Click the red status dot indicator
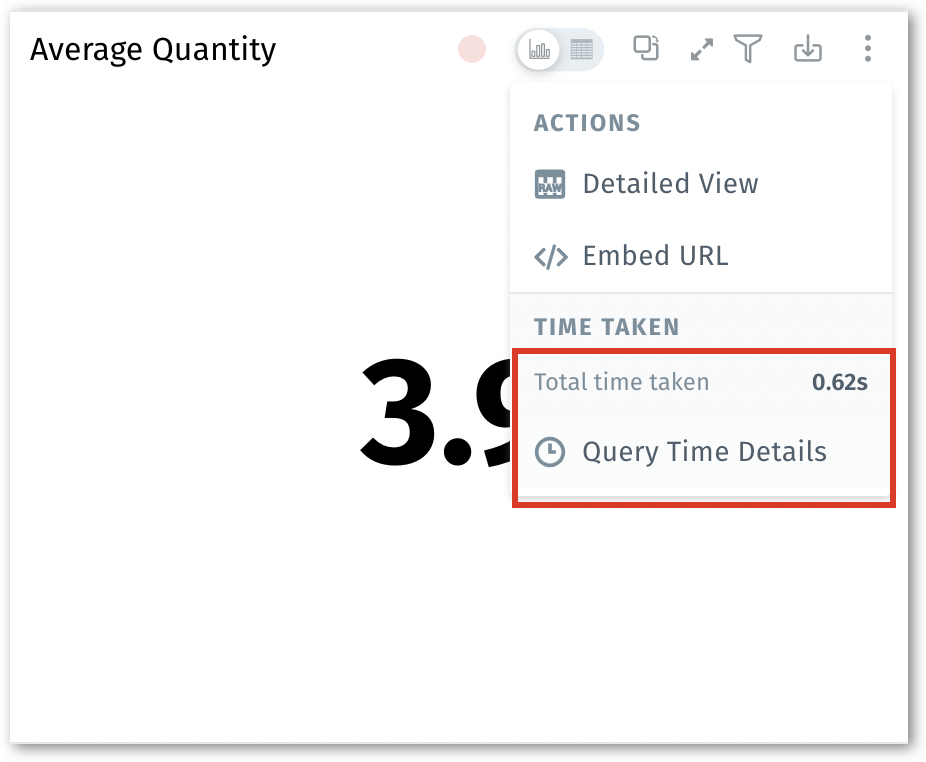The image size is (926, 762). coord(472,49)
